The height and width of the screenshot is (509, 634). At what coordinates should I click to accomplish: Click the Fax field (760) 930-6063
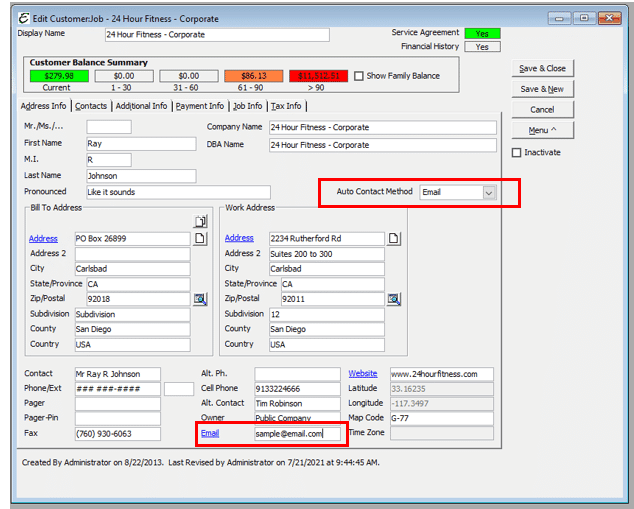(118, 434)
